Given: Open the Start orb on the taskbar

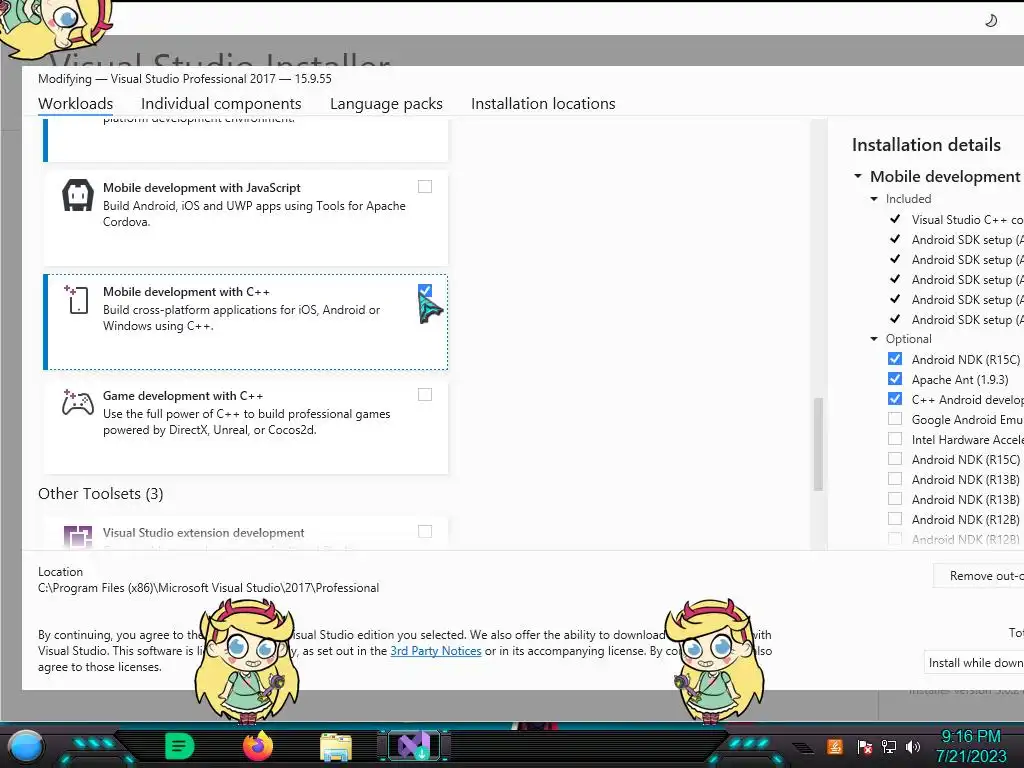Looking at the screenshot, I should tap(25, 746).
